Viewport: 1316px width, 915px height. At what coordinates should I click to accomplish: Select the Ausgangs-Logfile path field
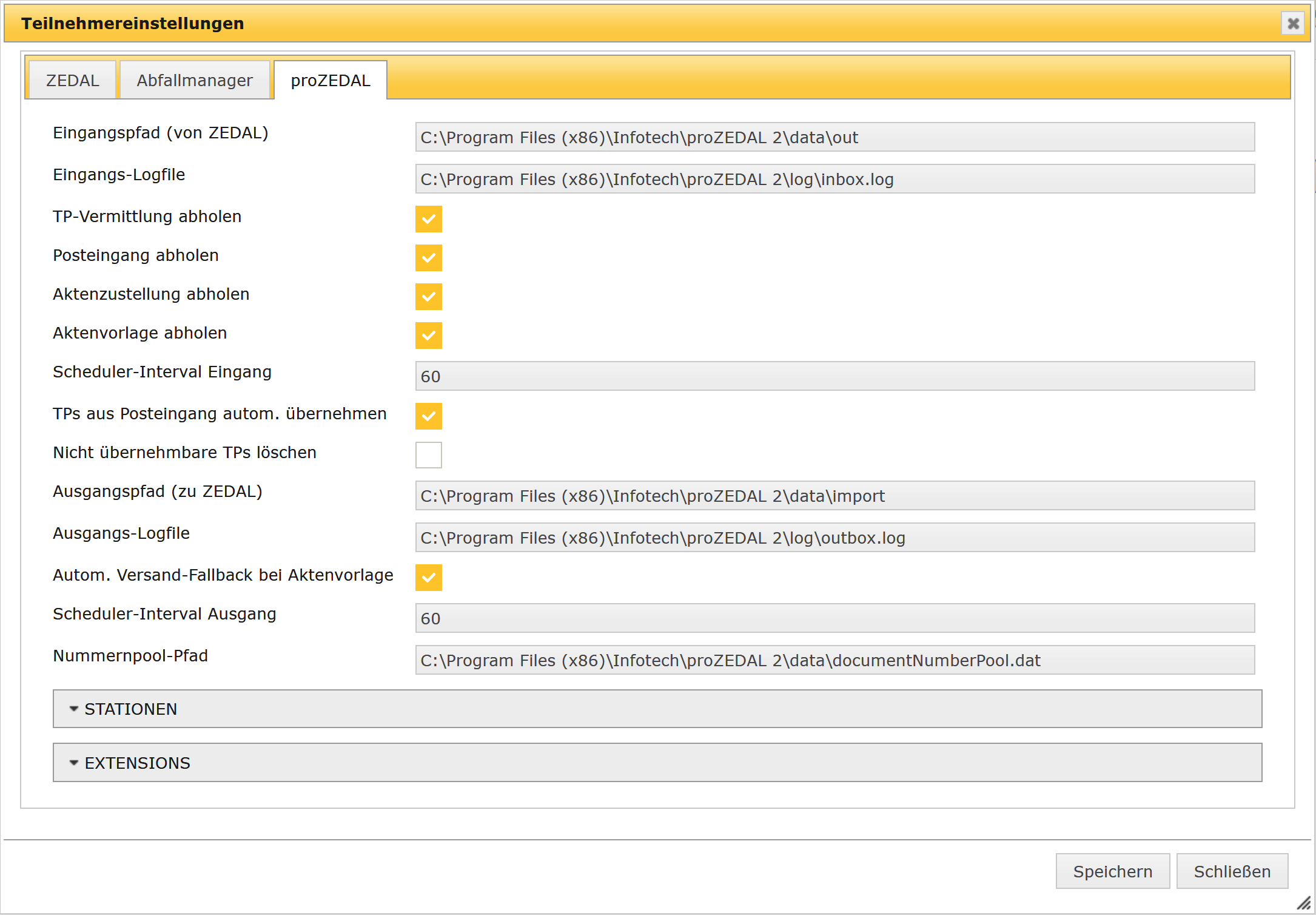point(834,538)
